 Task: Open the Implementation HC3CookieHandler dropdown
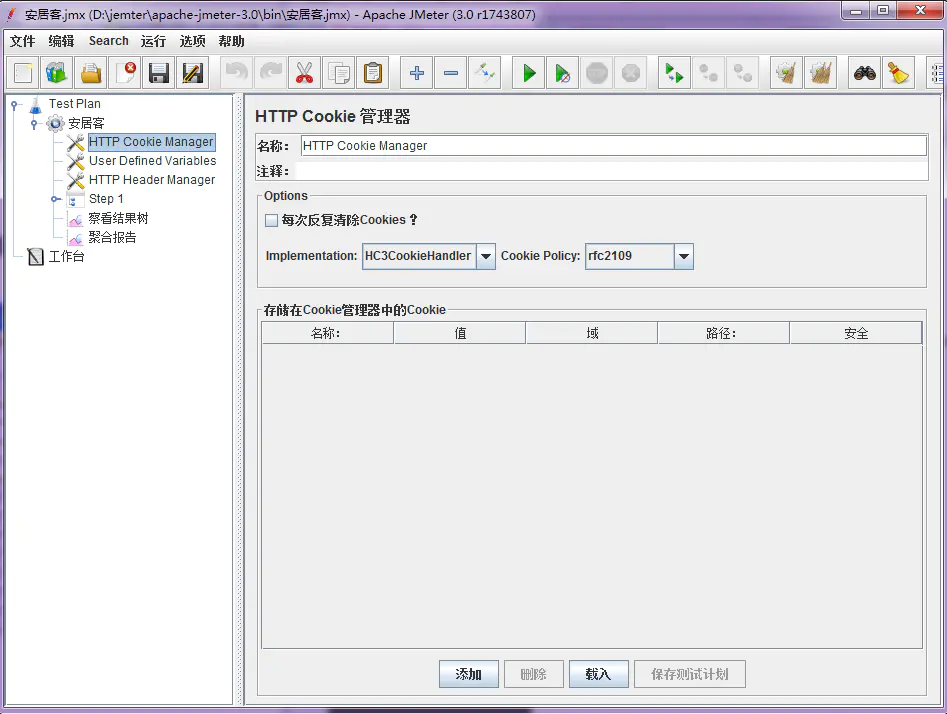pos(486,256)
